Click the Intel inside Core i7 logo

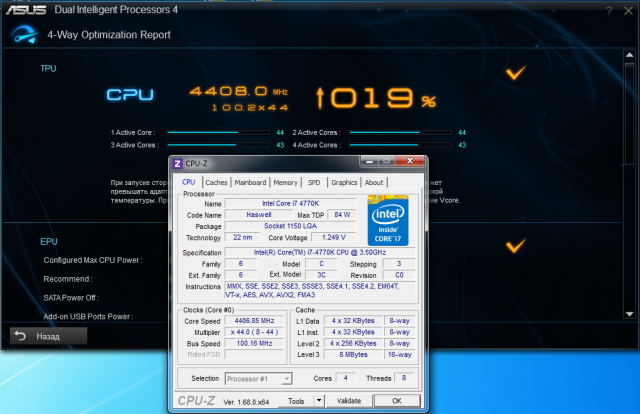pyautogui.click(x=388, y=220)
